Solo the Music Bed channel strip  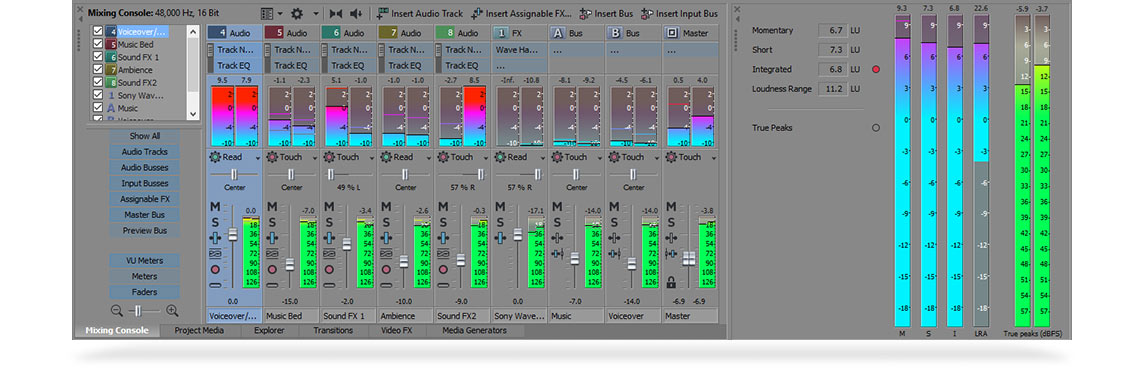click(x=272, y=222)
